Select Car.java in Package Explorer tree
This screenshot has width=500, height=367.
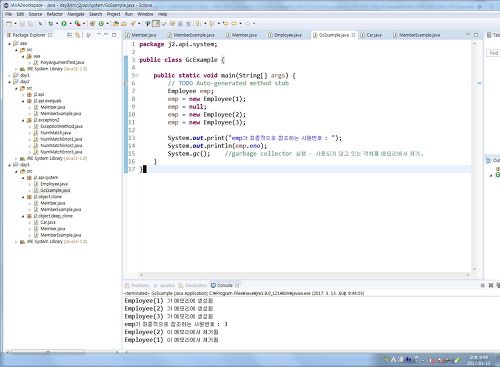48,222
